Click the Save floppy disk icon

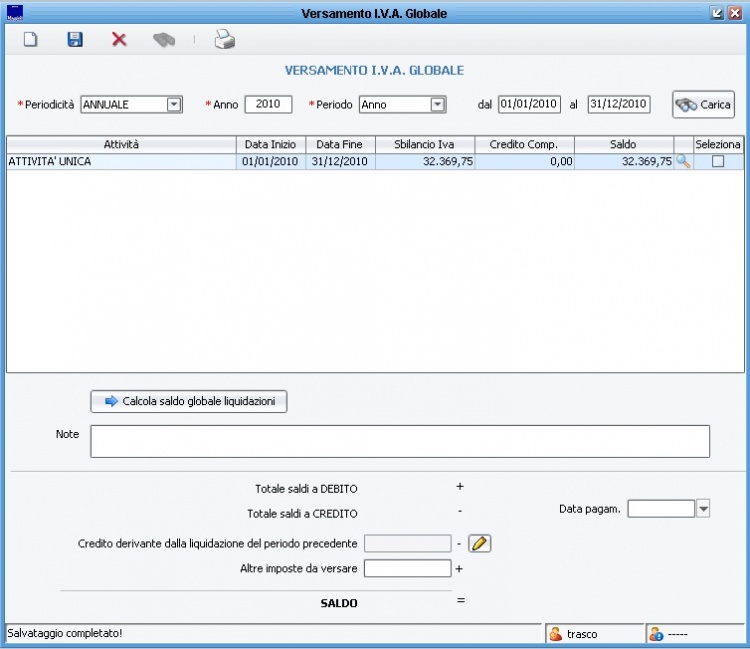75,40
